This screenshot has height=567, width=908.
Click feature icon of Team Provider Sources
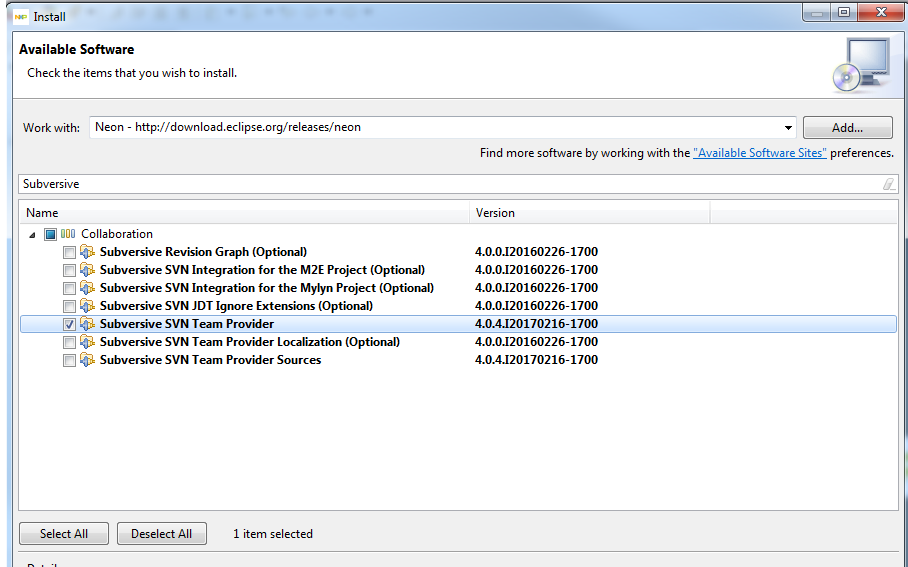pyautogui.click(x=87, y=360)
